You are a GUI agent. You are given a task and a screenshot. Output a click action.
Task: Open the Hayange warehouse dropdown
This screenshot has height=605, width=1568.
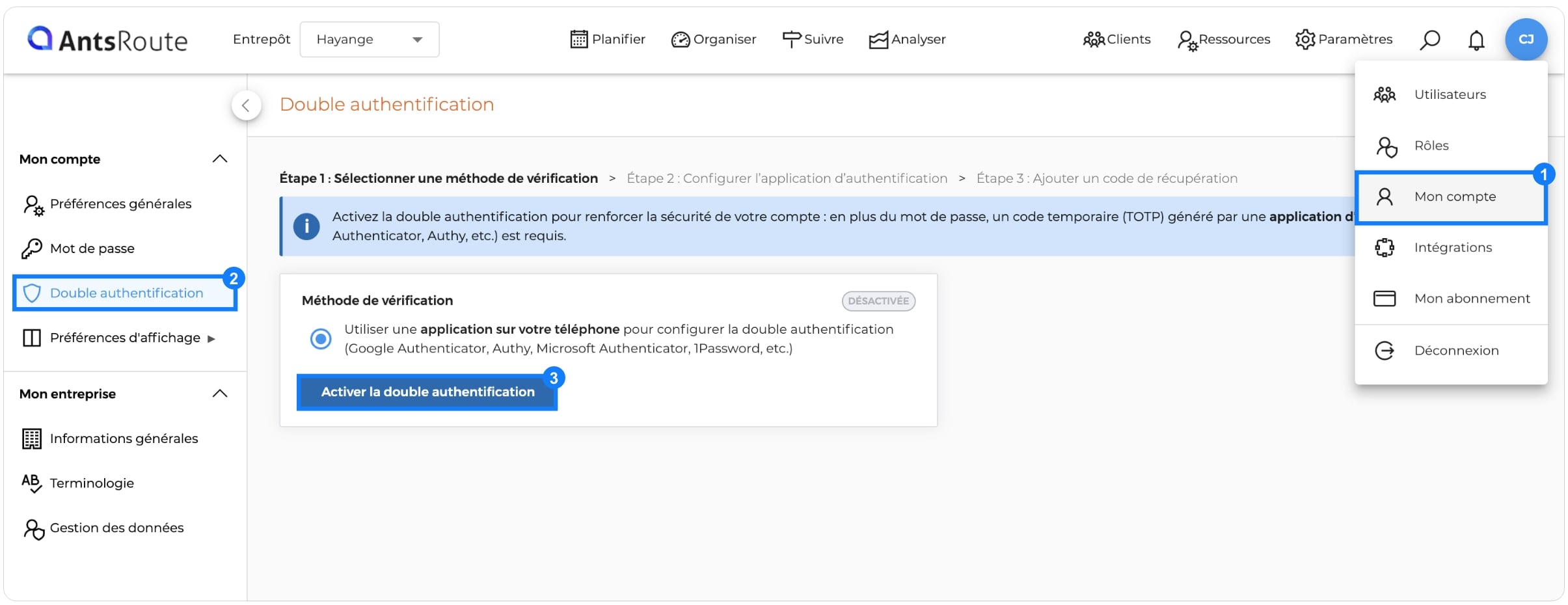coord(370,40)
